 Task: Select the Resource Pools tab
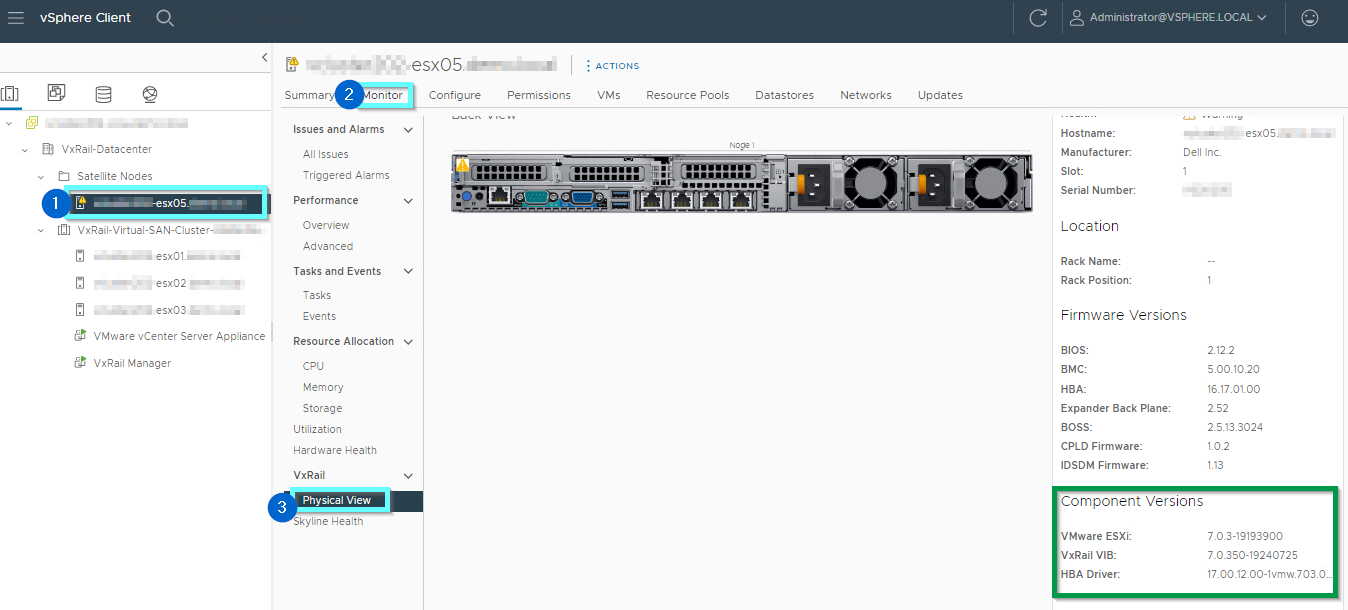tap(688, 95)
